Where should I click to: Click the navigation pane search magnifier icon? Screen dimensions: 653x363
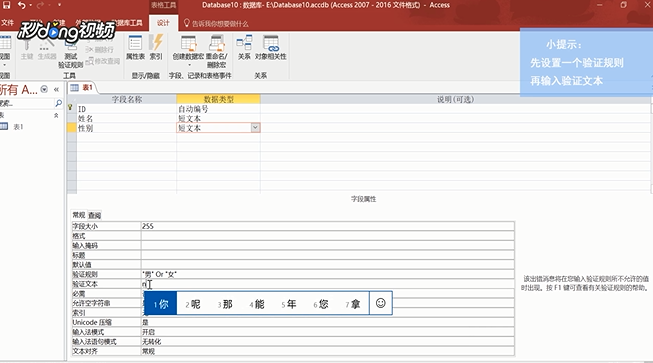[x=59, y=103]
